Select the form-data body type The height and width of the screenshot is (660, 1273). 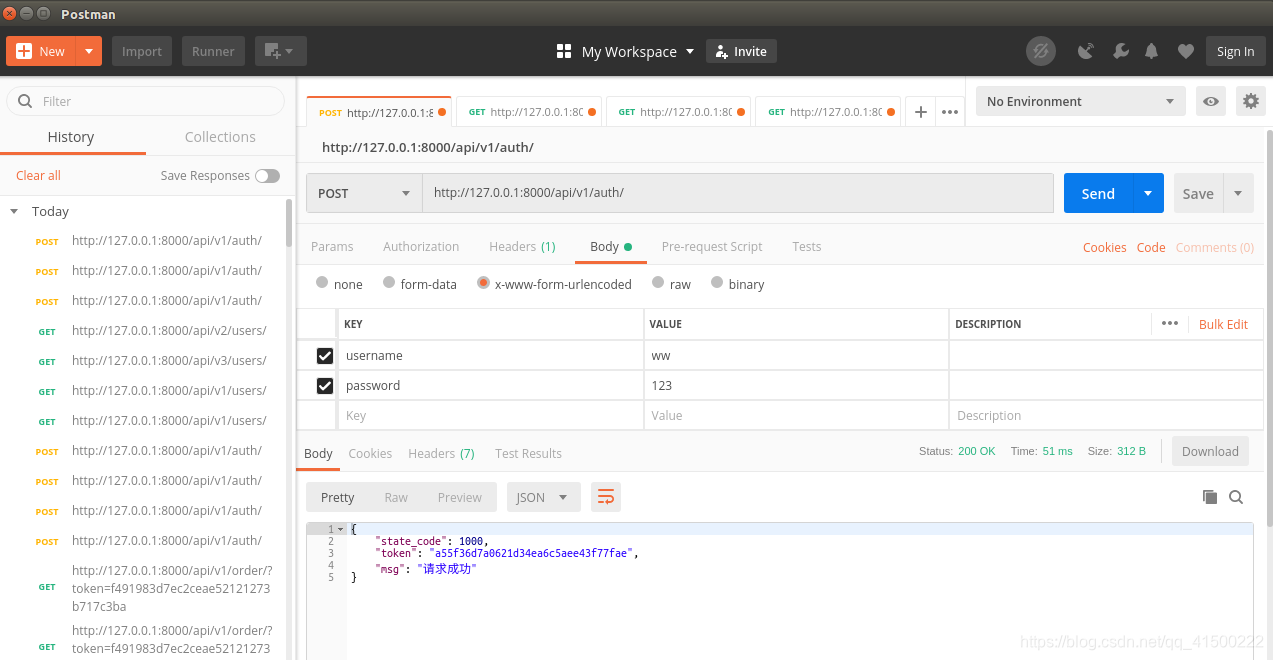click(389, 283)
